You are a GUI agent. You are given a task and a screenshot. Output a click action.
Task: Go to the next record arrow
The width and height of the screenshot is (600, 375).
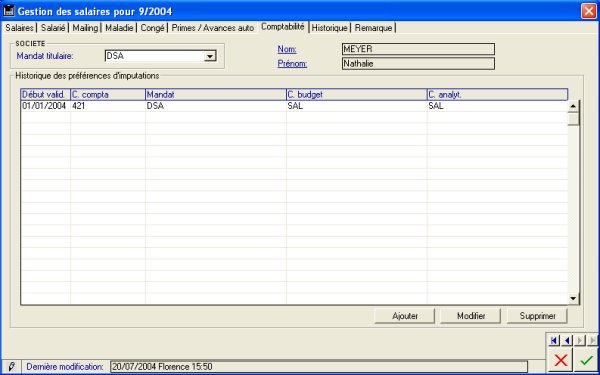580,340
